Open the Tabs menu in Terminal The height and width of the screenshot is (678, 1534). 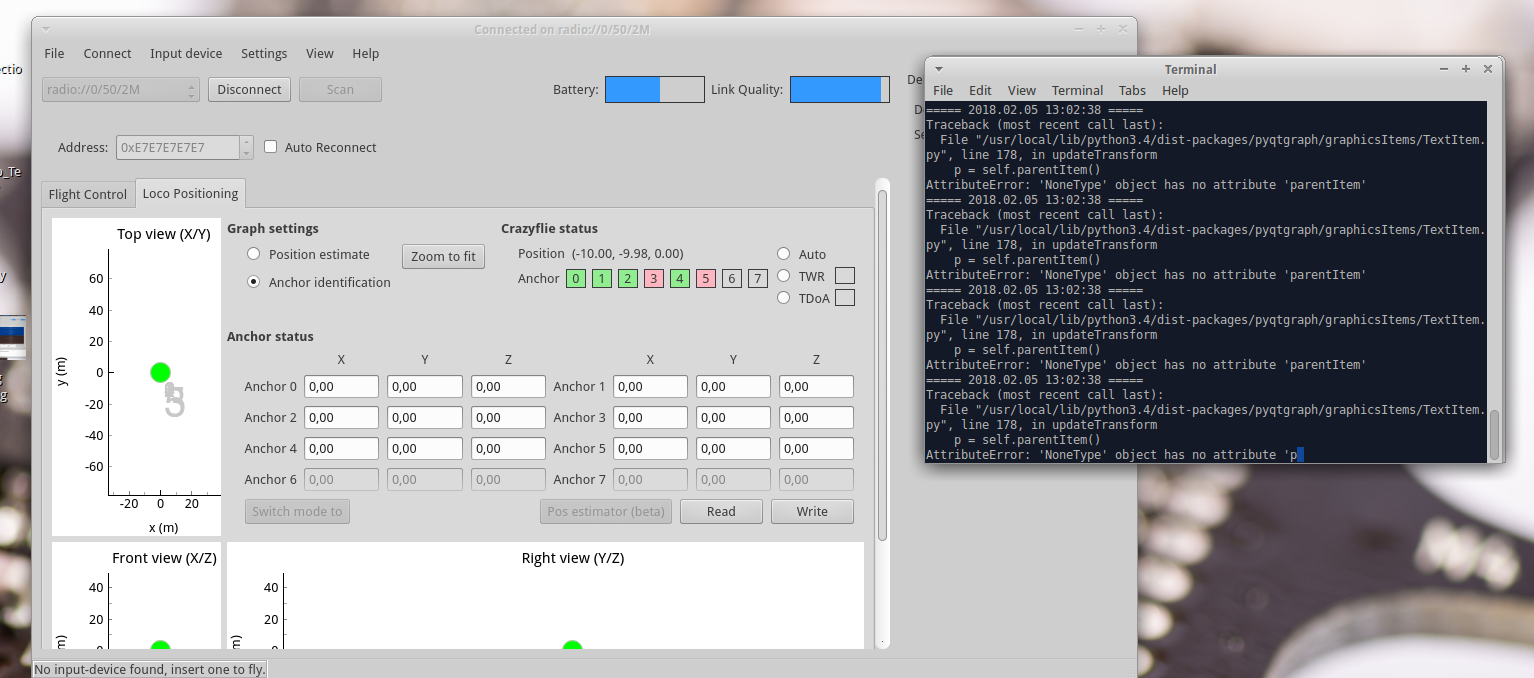pos(1132,90)
